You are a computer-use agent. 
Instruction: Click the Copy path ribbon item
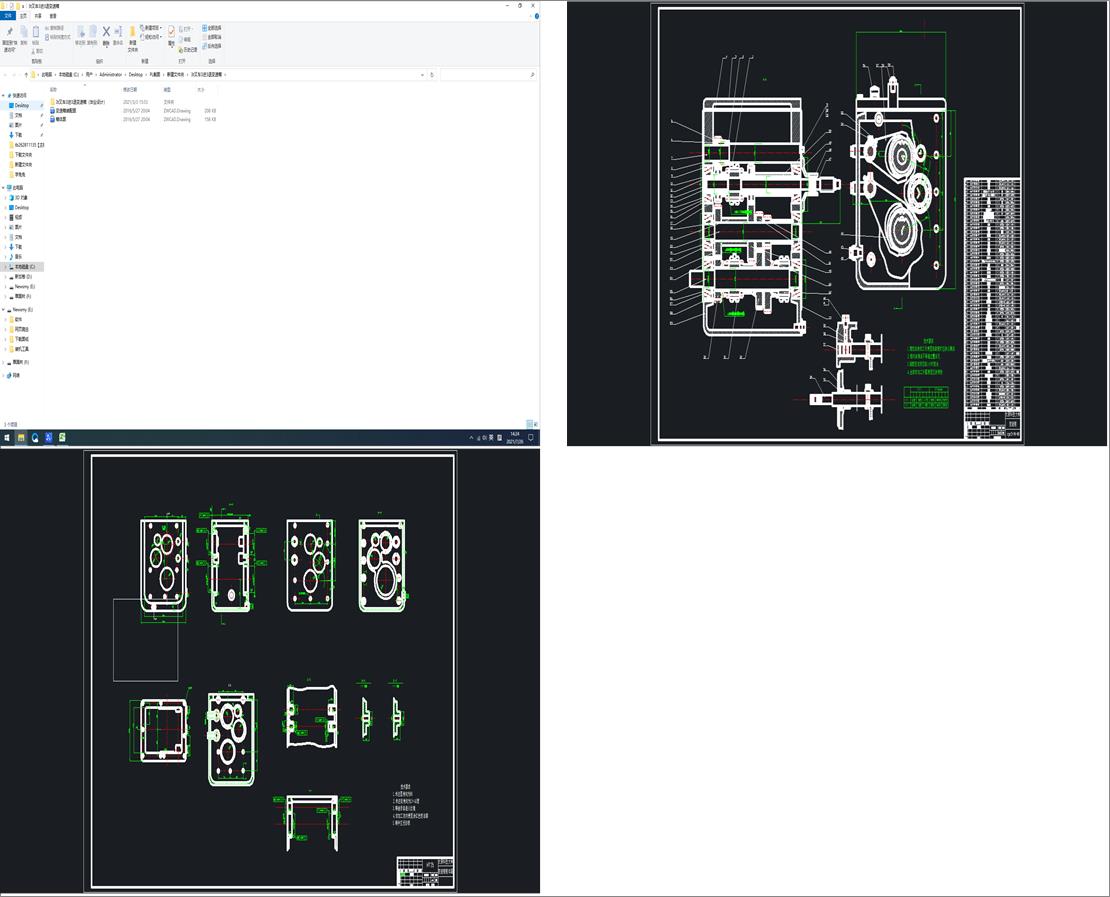[x=55, y=28]
